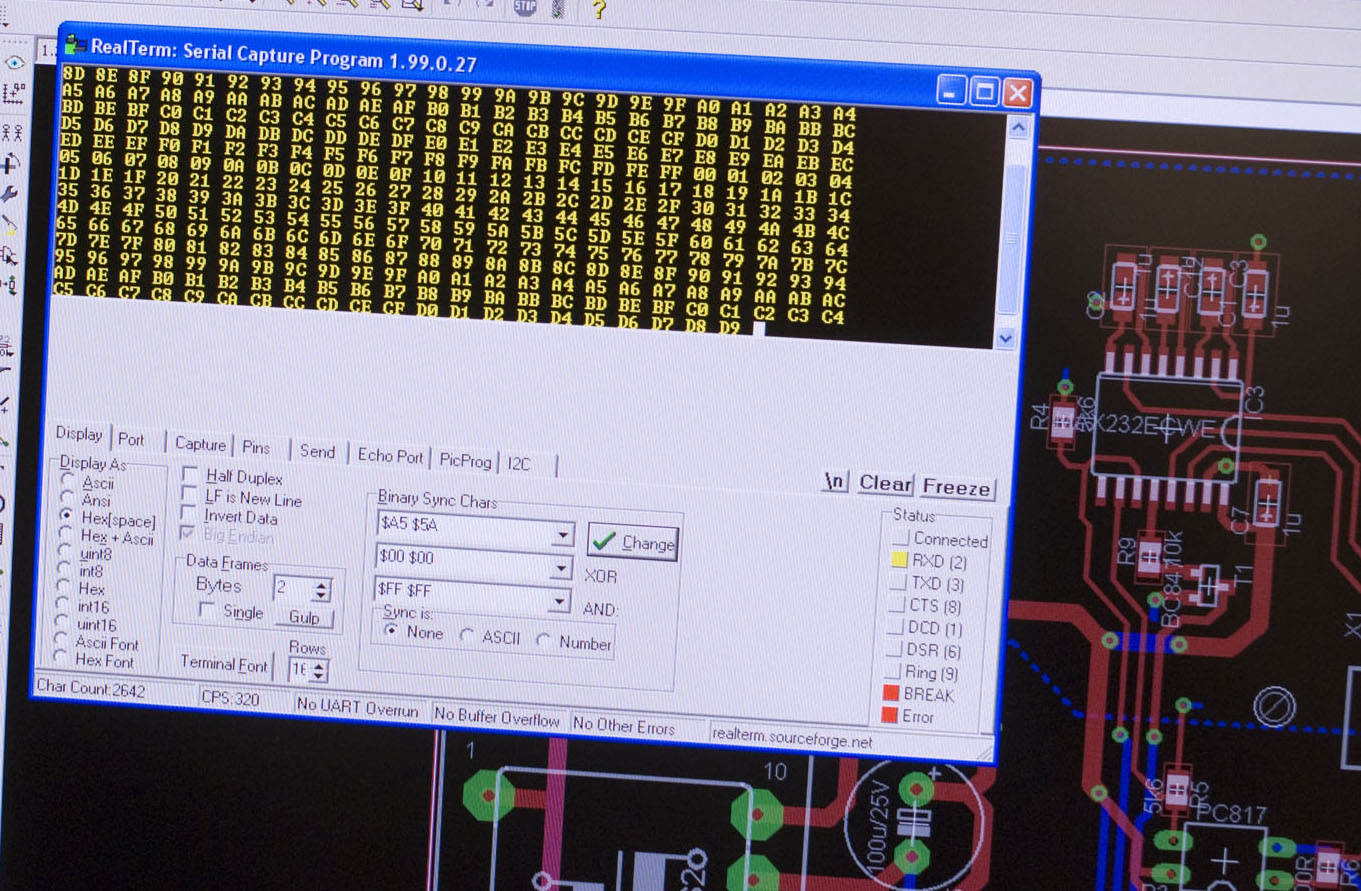Choose plain Hex display format

[x=65, y=587]
